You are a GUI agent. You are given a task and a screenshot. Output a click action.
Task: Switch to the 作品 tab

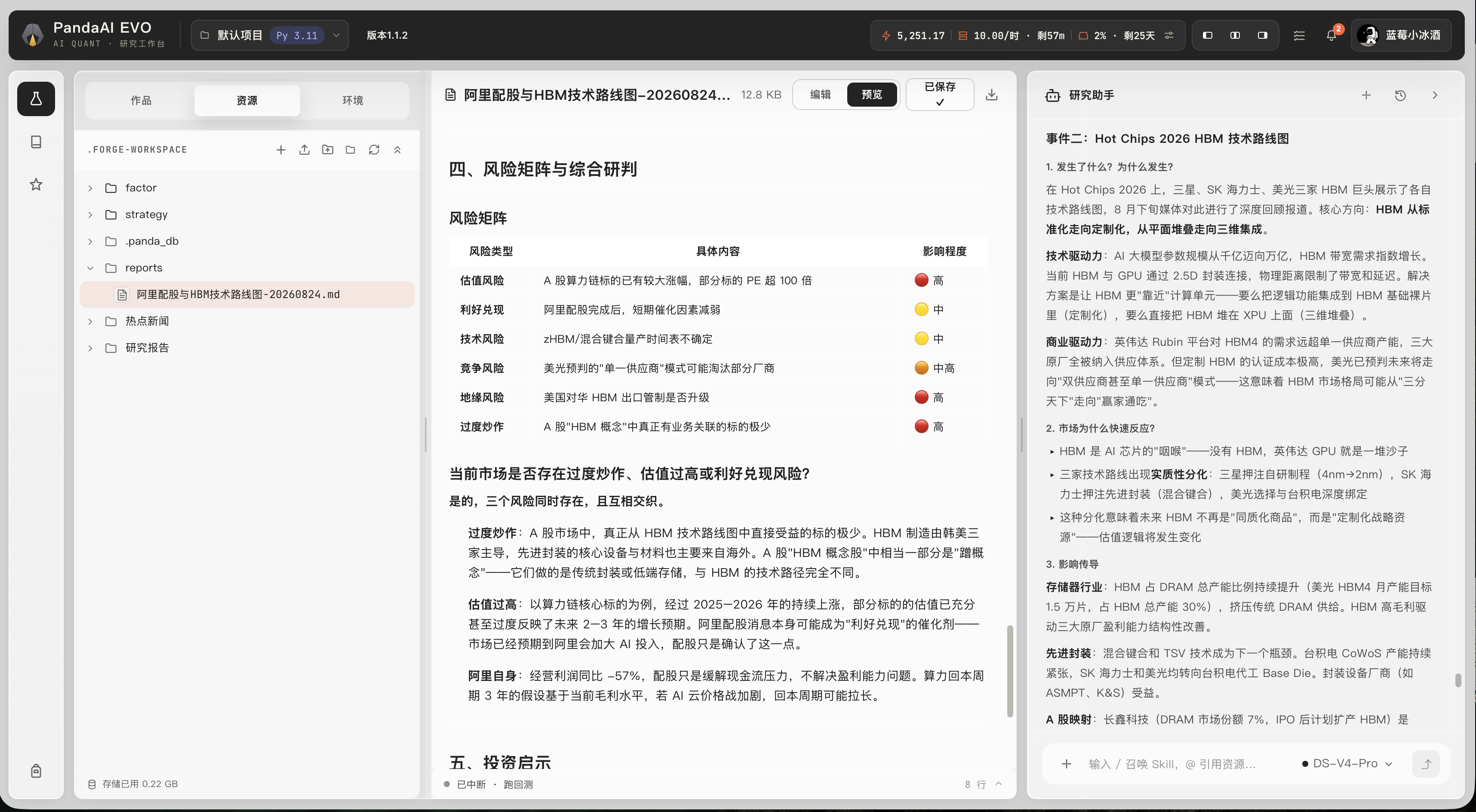coord(141,100)
